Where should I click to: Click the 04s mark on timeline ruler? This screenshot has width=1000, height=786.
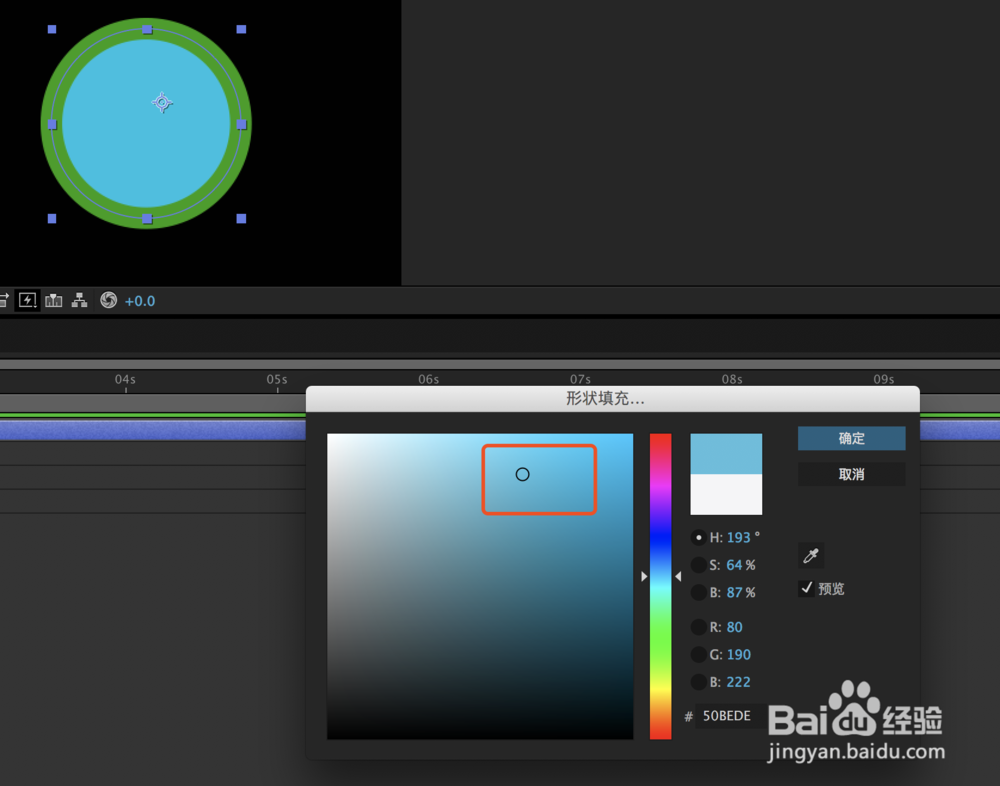(x=125, y=380)
